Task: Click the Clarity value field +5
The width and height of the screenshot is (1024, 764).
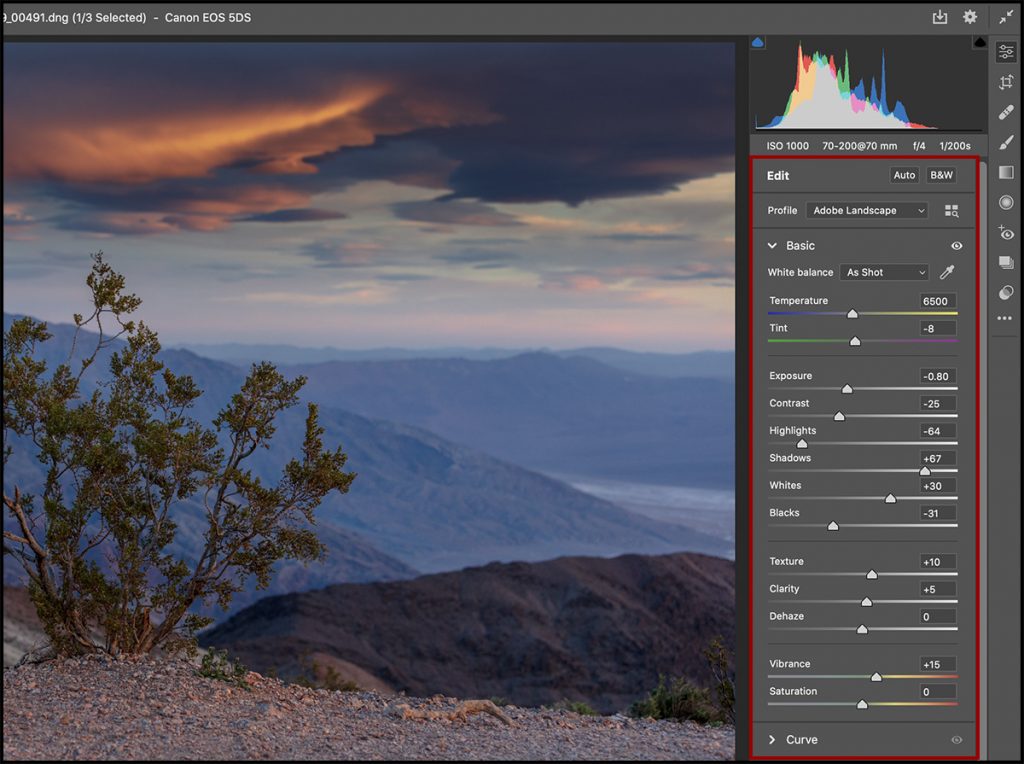Action: tap(938, 589)
